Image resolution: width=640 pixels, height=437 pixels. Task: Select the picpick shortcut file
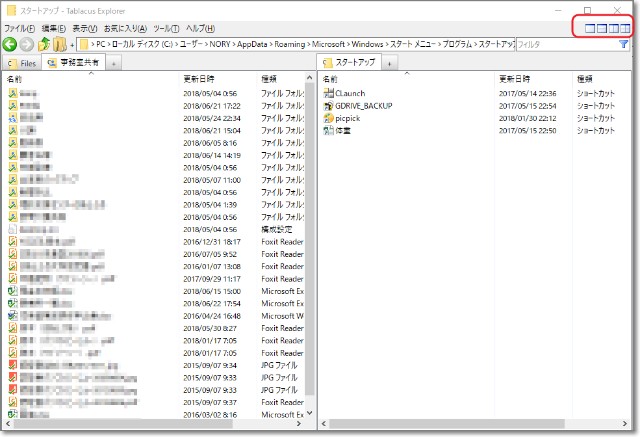[x=347, y=117]
